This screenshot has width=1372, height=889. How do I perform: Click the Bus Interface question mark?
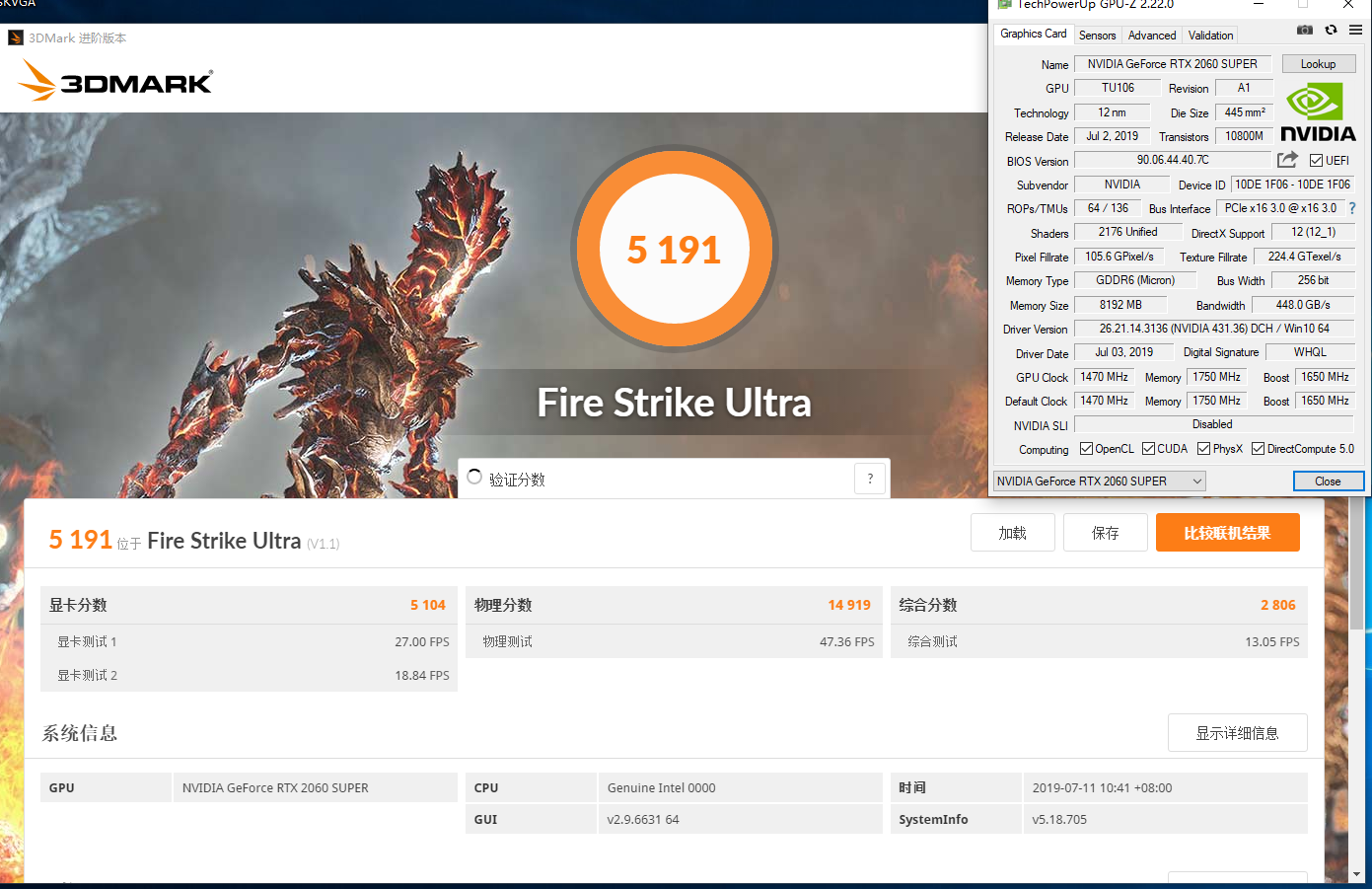coord(1352,208)
